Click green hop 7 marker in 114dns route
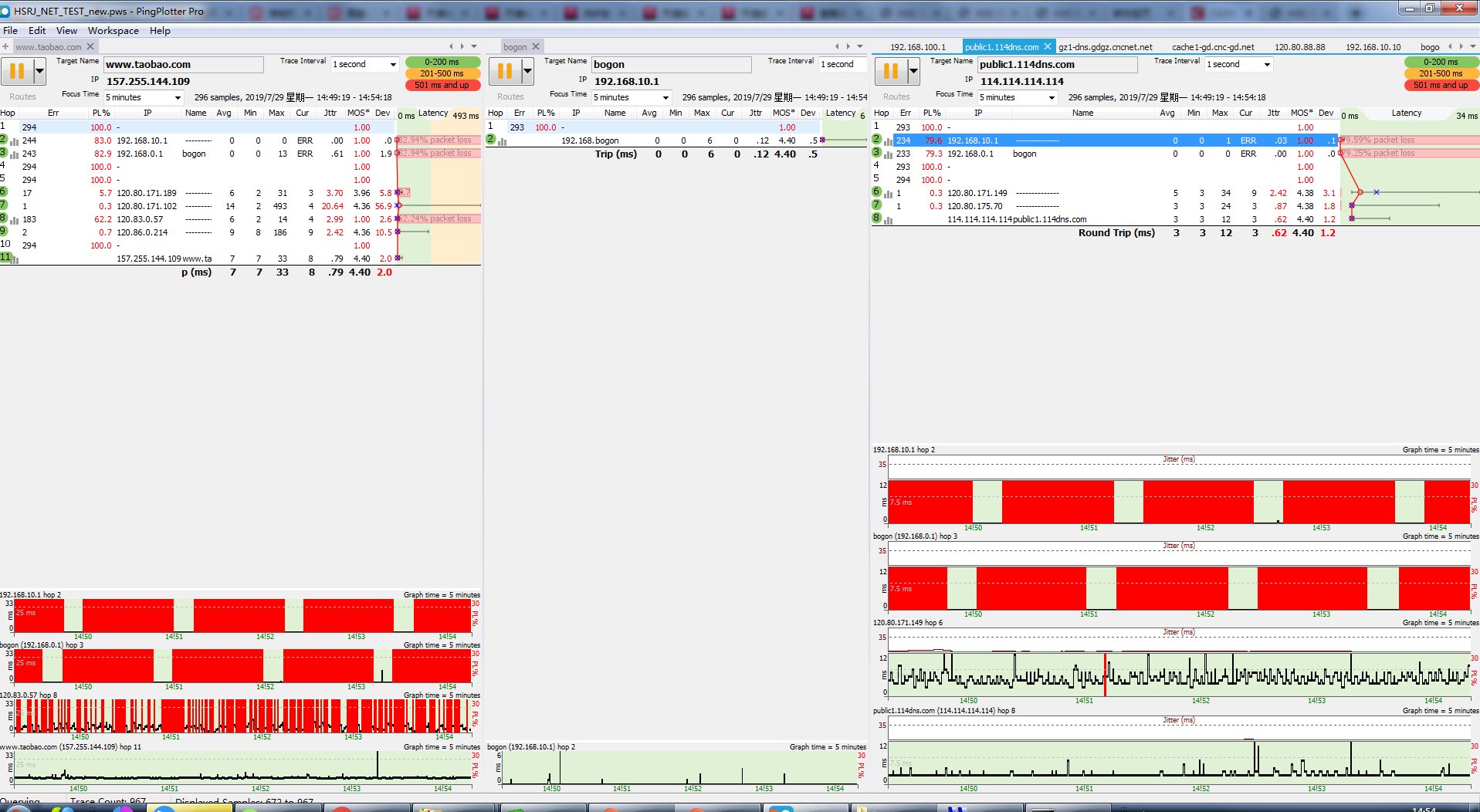 click(876, 205)
